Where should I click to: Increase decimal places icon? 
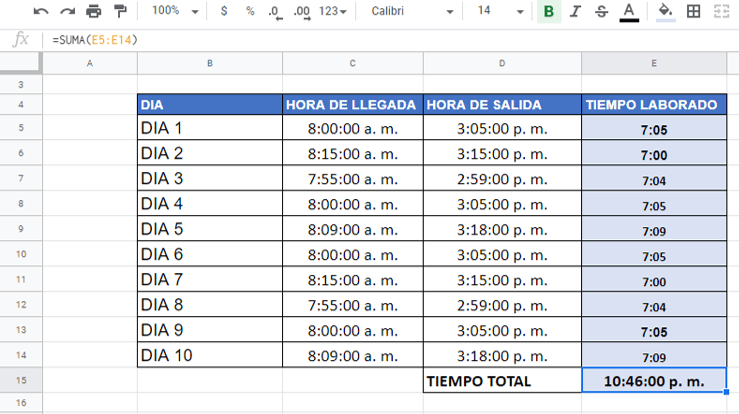tap(302, 12)
